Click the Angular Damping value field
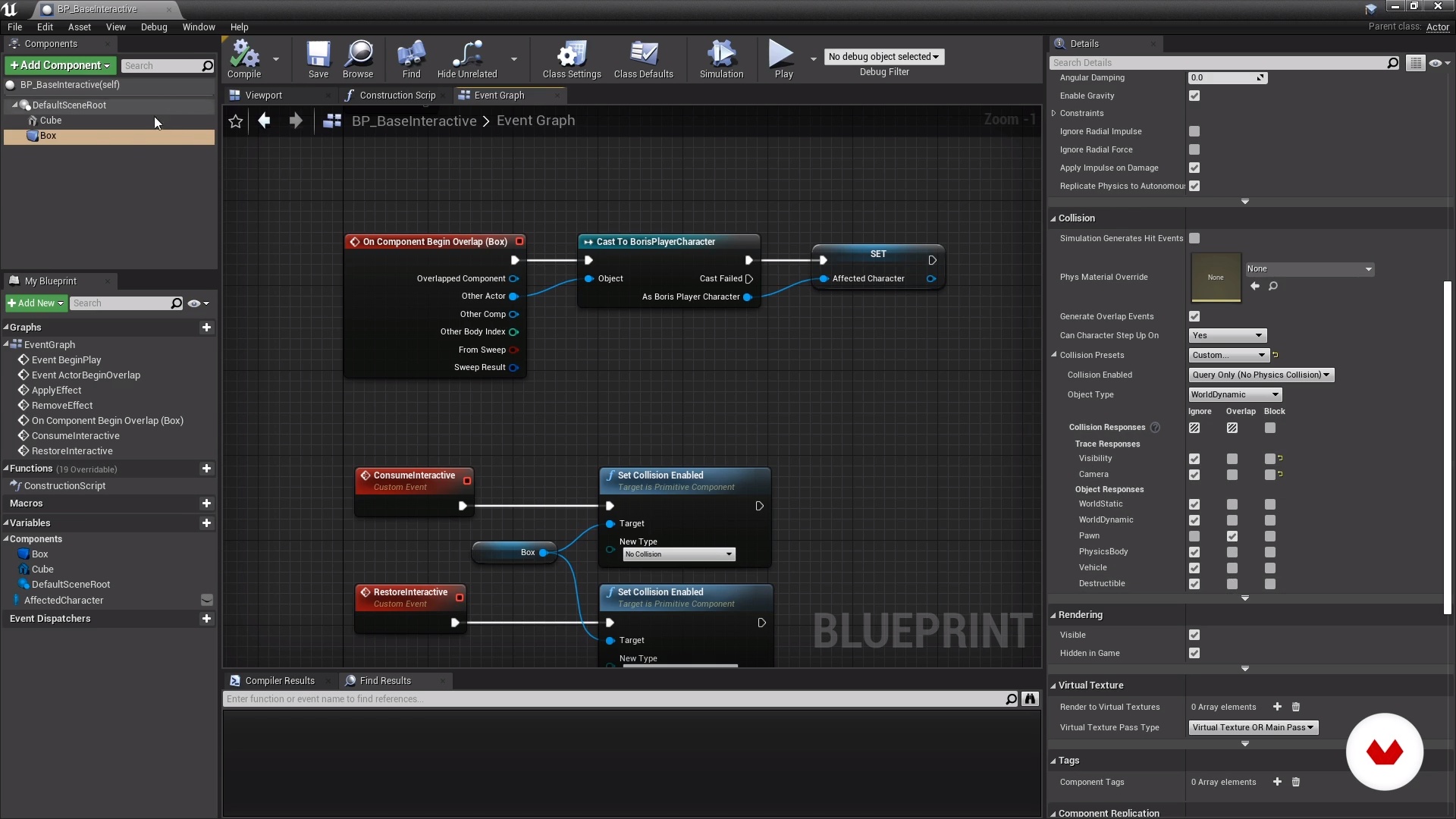 coord(1227,78)
